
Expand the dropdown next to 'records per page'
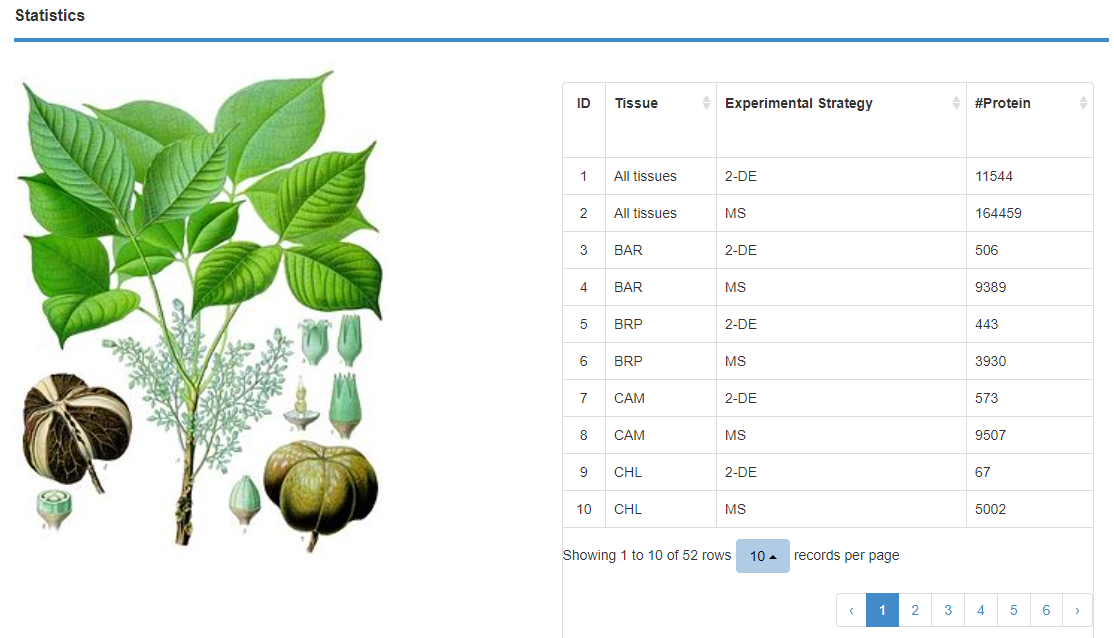coord(762,555)
